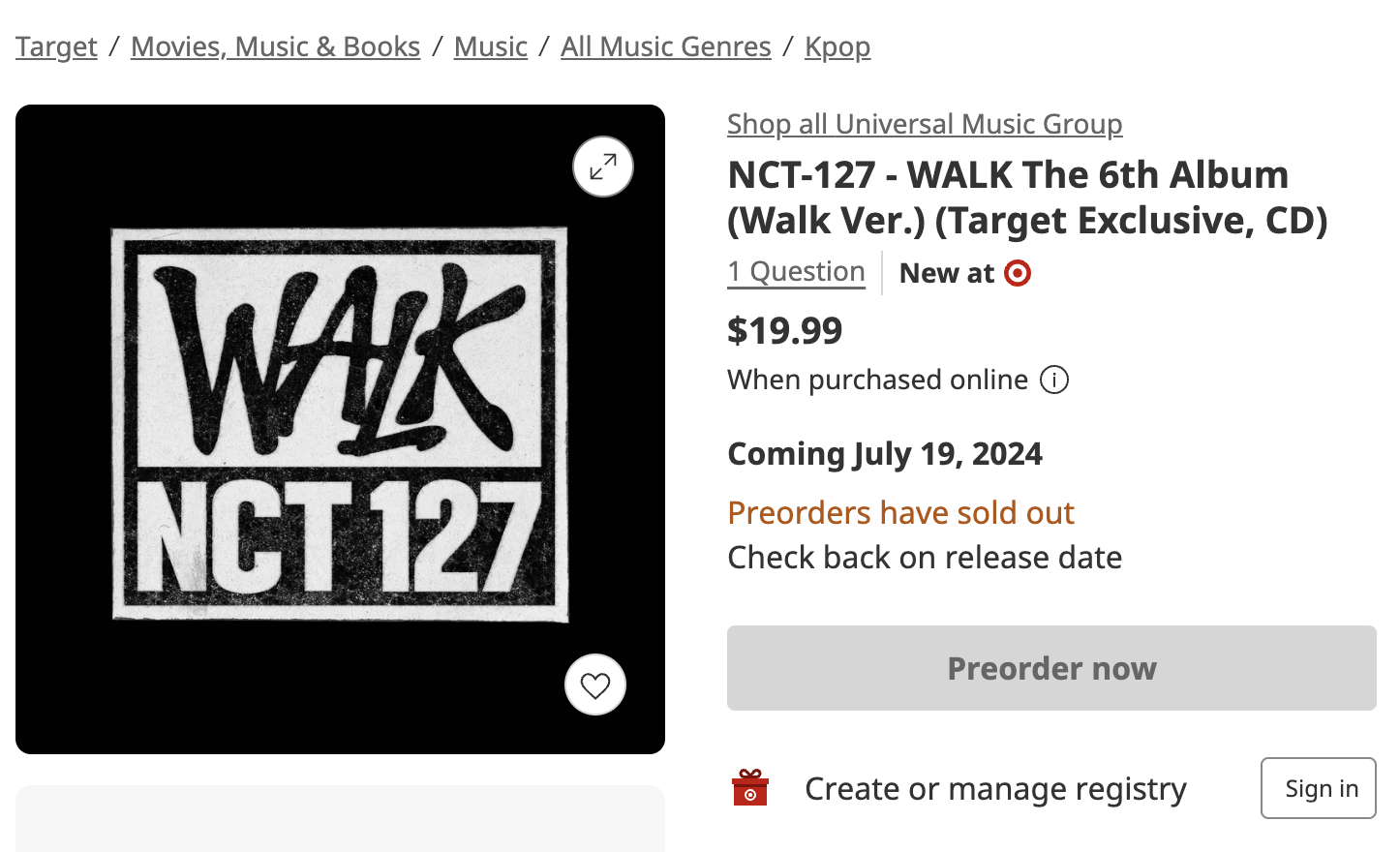The image size is (1400, 852).
Task: Click the Target bullseye logo next to New at
Action: tap(1018, 273)
